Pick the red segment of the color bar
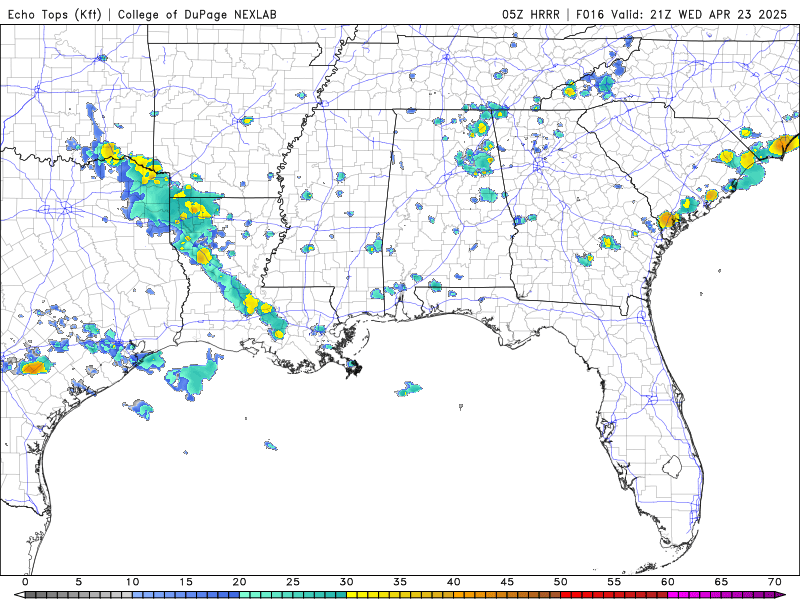 [614, 595]
